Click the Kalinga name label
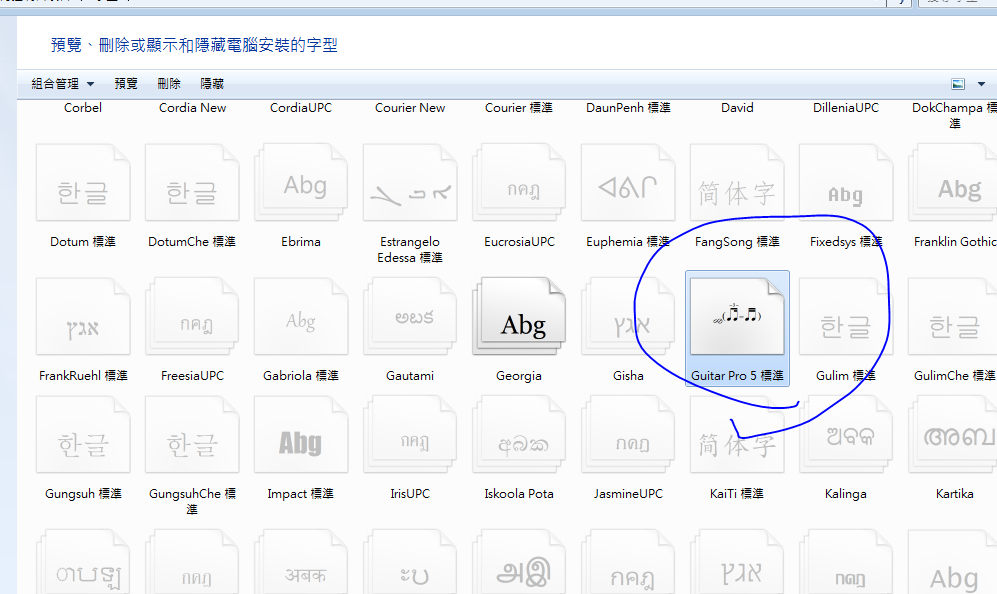 coord(846,494)
